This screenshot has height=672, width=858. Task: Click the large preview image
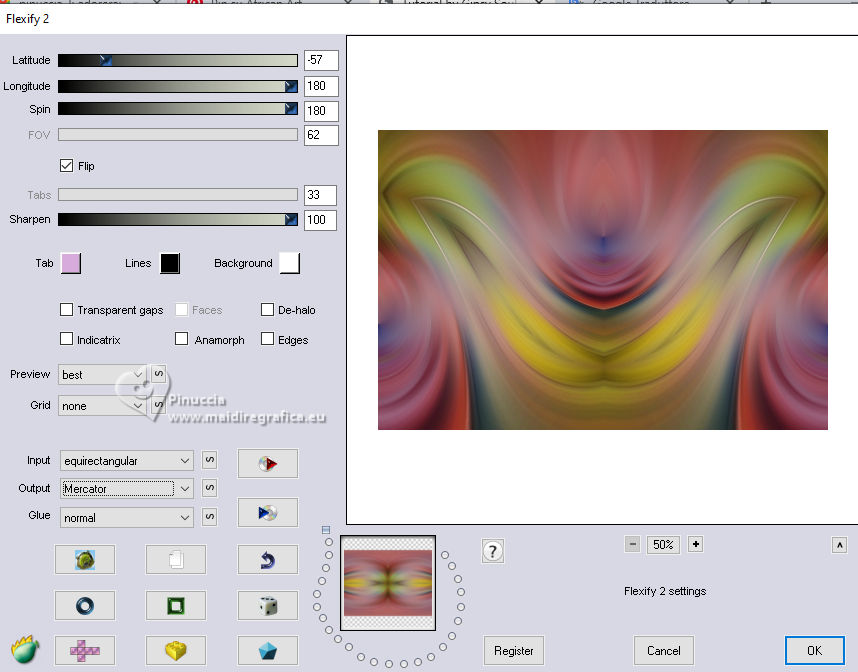click(602, 280)
